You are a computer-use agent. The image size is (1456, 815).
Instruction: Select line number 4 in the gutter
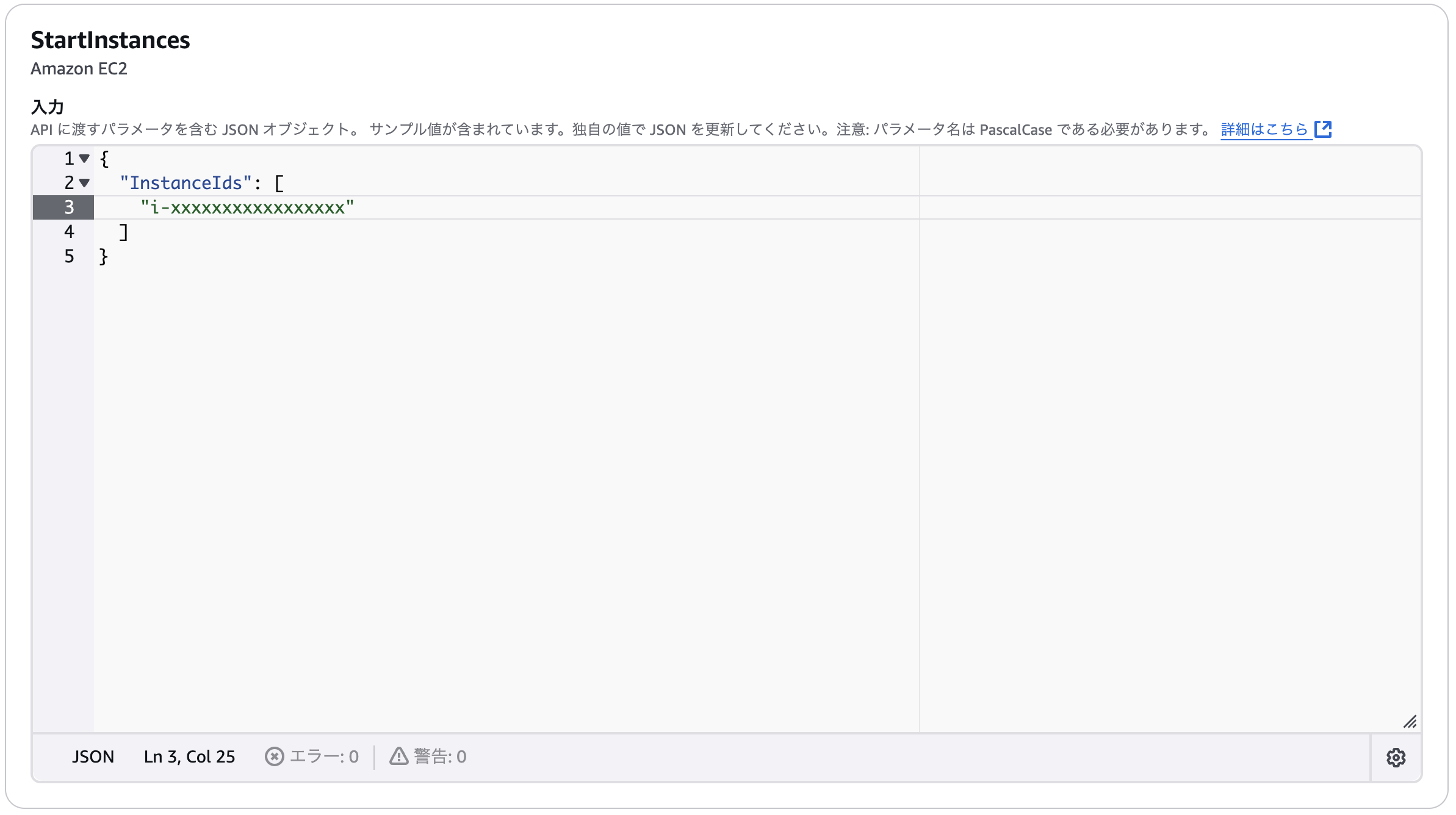click(x=69, y=232)
